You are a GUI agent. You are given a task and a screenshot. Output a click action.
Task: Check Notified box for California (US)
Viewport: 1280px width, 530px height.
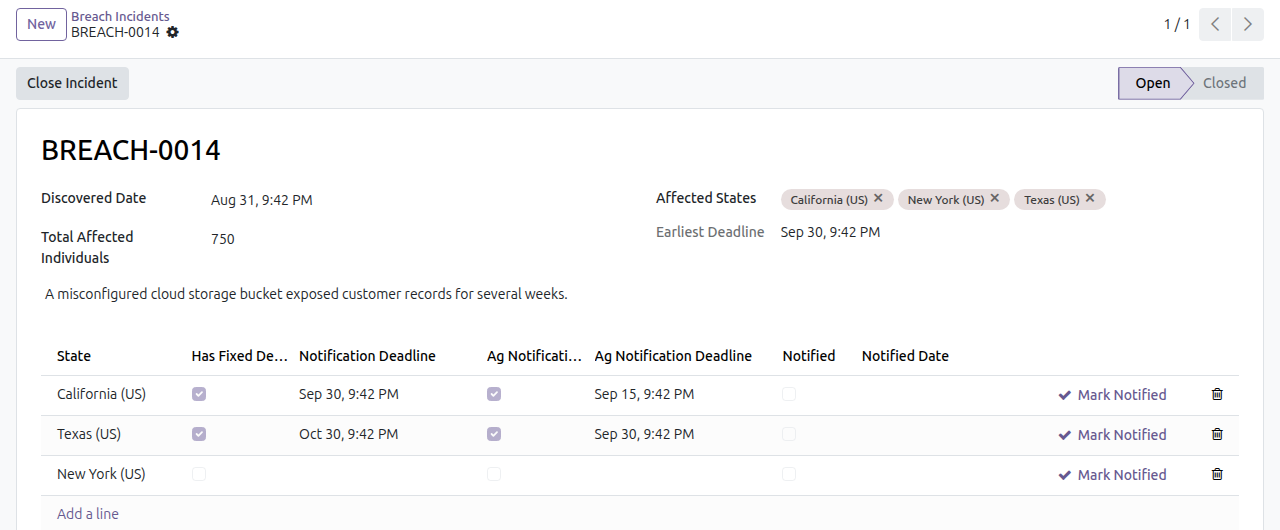pyautogui.click(x=789, y=394)
